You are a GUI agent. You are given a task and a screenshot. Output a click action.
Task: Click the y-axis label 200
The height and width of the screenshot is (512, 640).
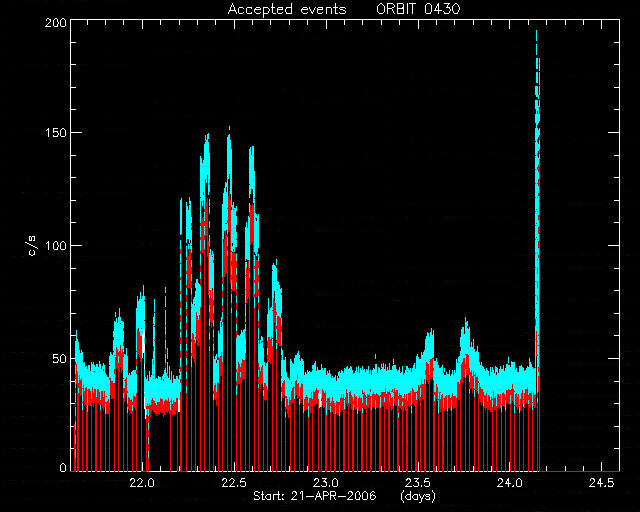coord(56,23)
